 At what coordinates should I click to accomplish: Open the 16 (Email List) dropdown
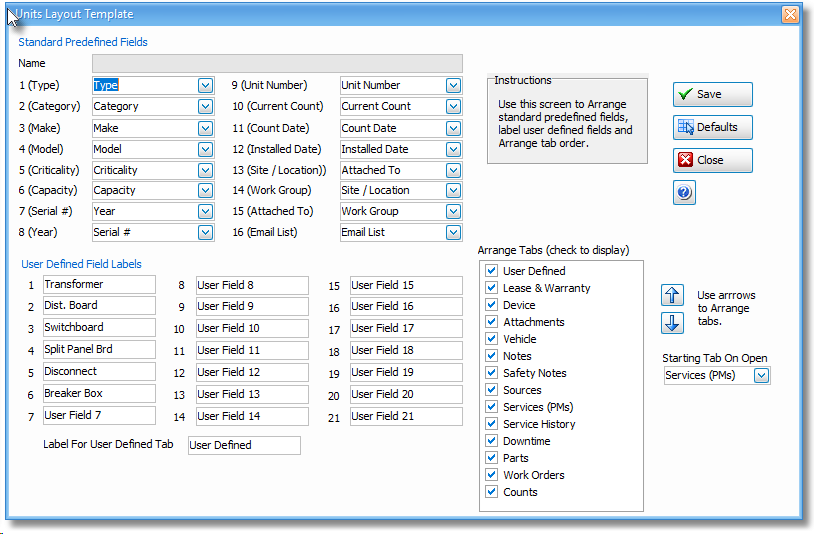(453, 232)
